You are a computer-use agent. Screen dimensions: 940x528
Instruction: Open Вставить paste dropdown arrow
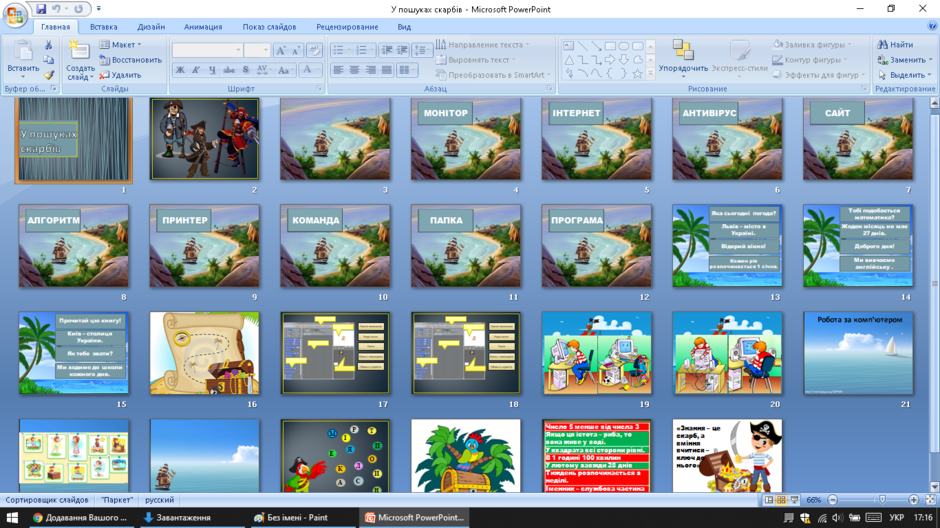coord(23,76)
